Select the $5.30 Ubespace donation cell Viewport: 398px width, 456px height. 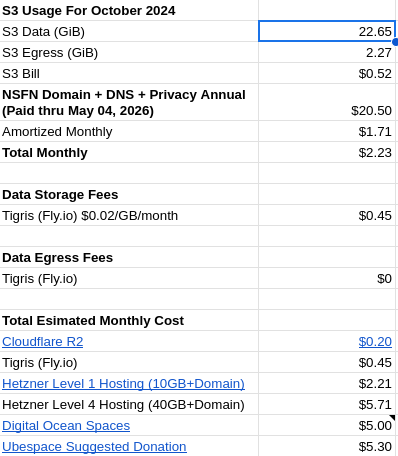click(327, 446)
